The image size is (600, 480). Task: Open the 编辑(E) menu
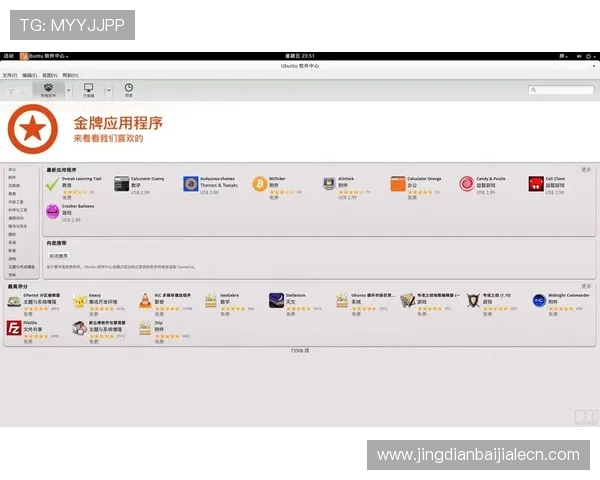click(29, 75)
